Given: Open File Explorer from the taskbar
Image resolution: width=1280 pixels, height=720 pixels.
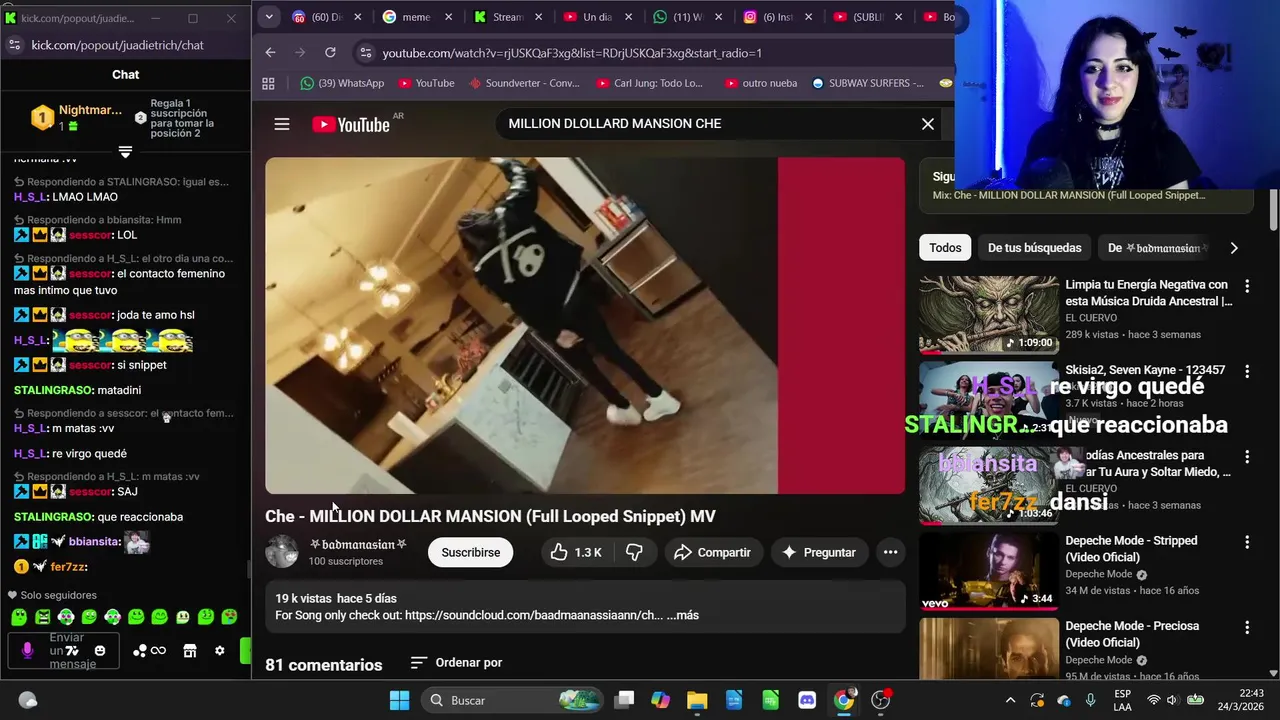Looking at the screenshot, I should [x=697, y=700].
